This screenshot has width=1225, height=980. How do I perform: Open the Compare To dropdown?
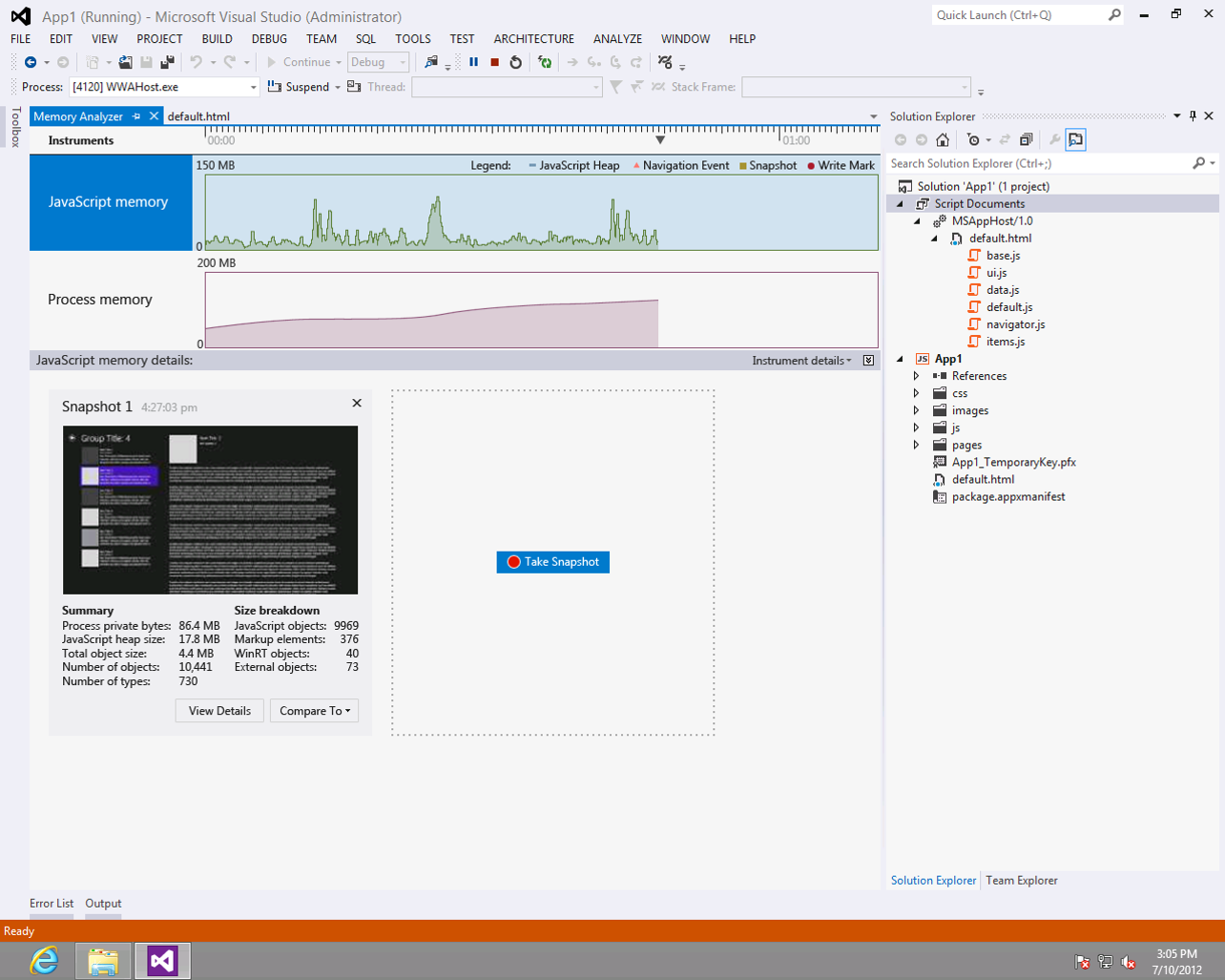[315, 711]
